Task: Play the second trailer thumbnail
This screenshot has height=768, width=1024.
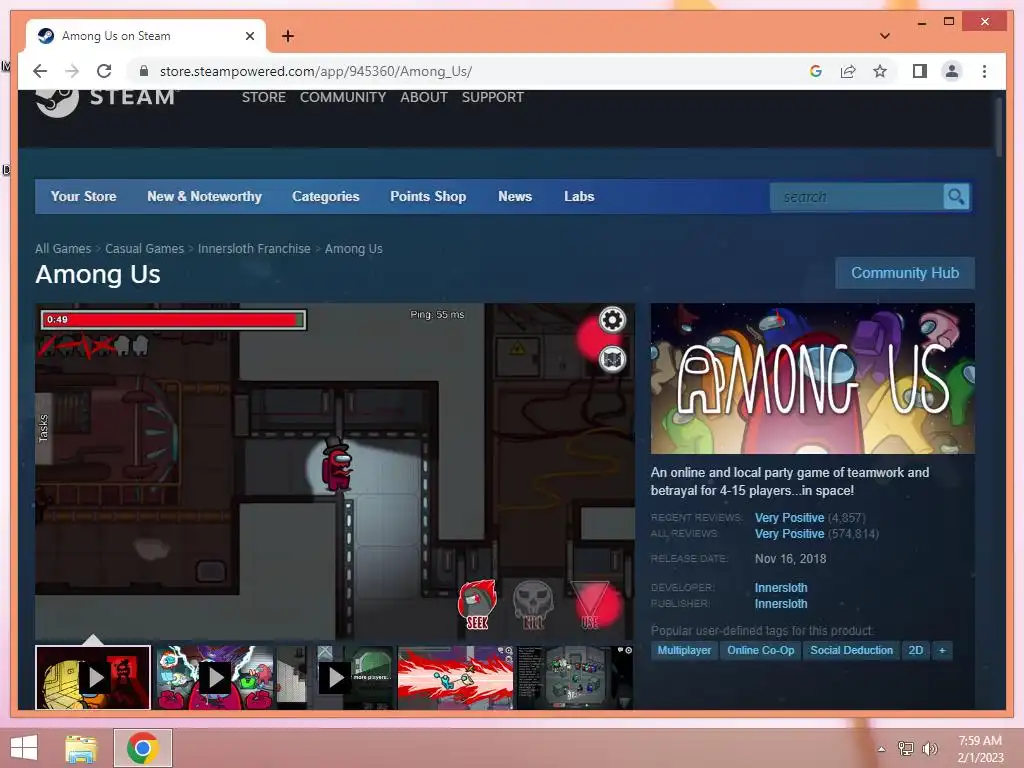Action: [214, 677]
